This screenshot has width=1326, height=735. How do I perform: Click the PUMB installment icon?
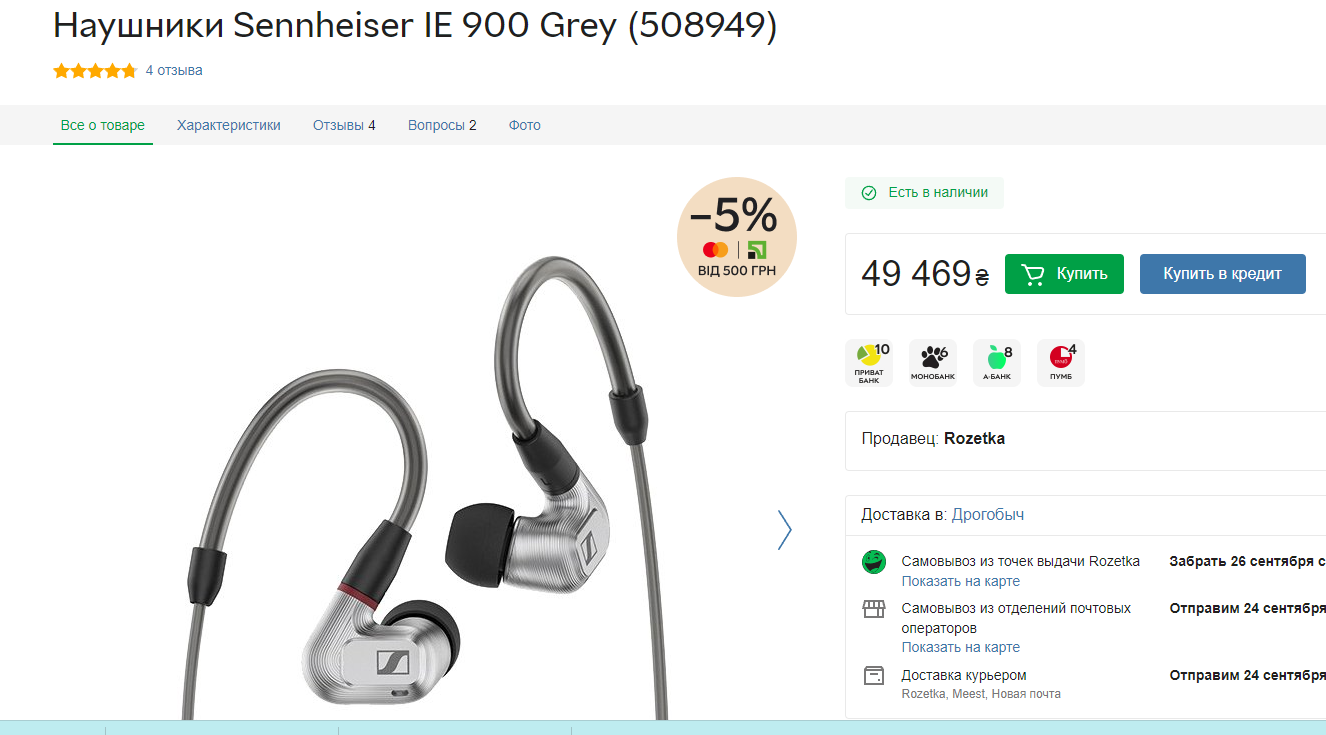point(1060,363)
